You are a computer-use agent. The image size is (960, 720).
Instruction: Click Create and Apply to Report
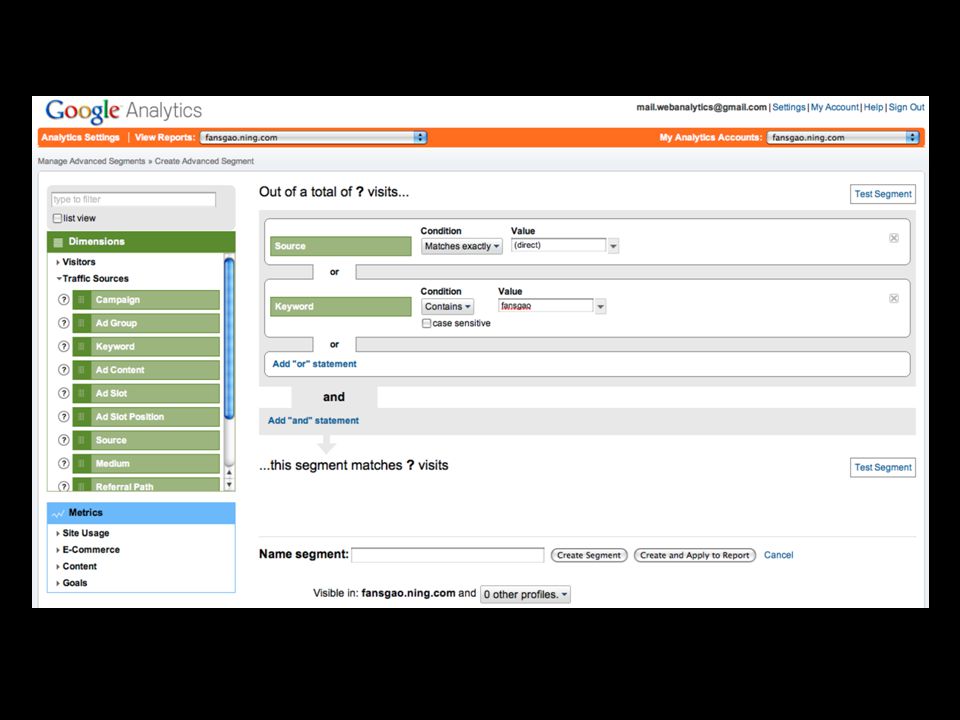tap(695, 555)
